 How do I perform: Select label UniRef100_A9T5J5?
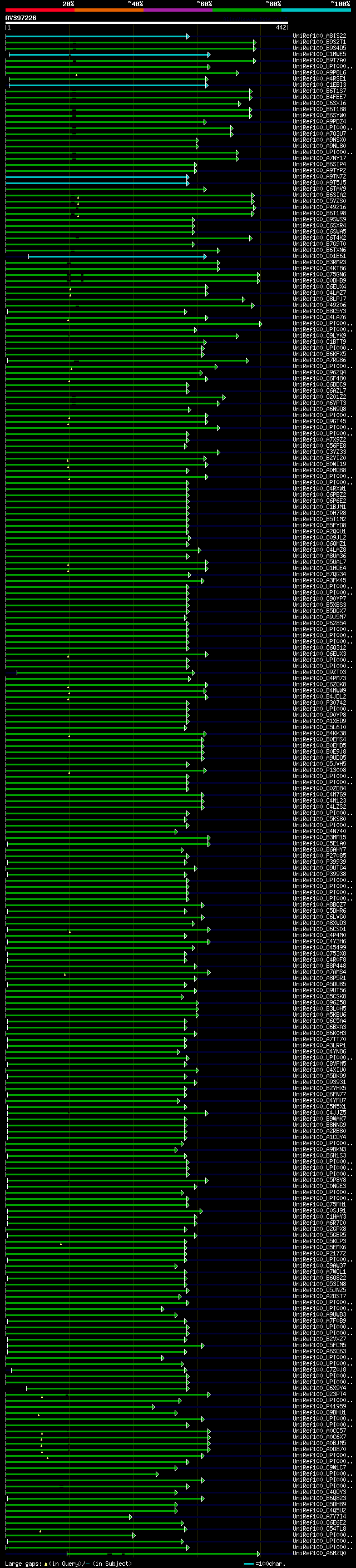319,182
